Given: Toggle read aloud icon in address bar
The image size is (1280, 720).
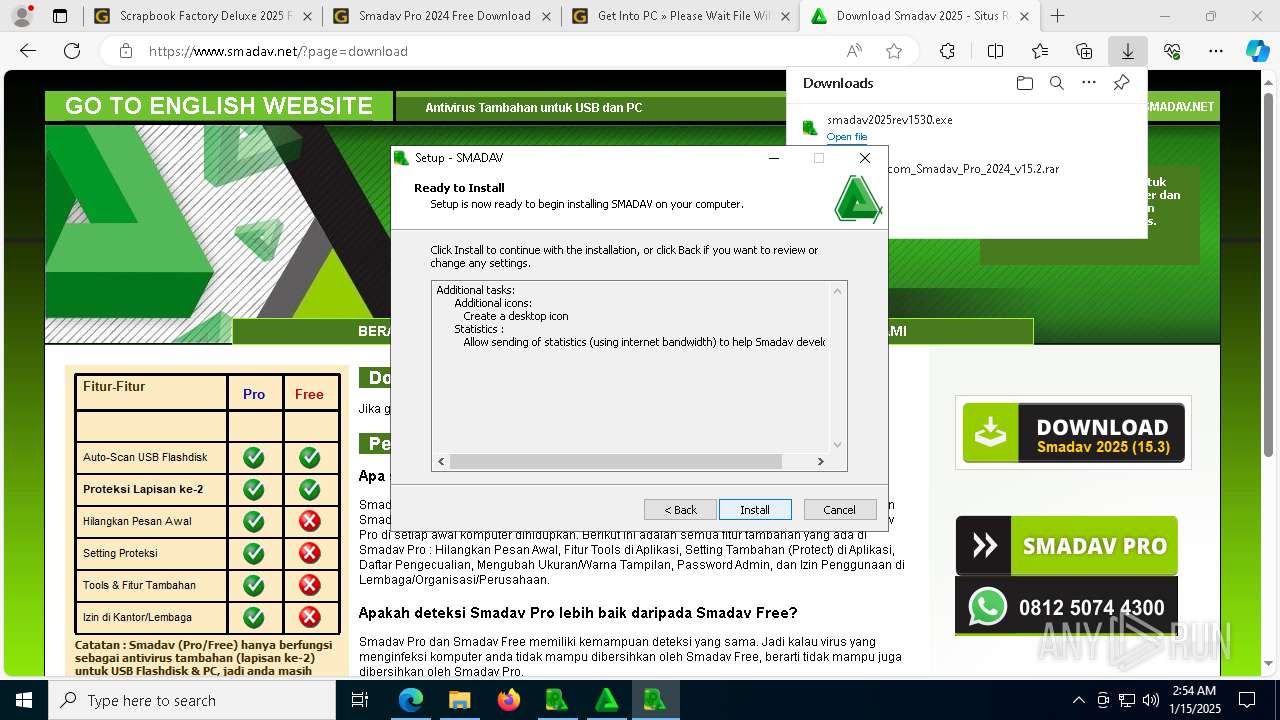Looking at the screenshot, I should point(854,51).
